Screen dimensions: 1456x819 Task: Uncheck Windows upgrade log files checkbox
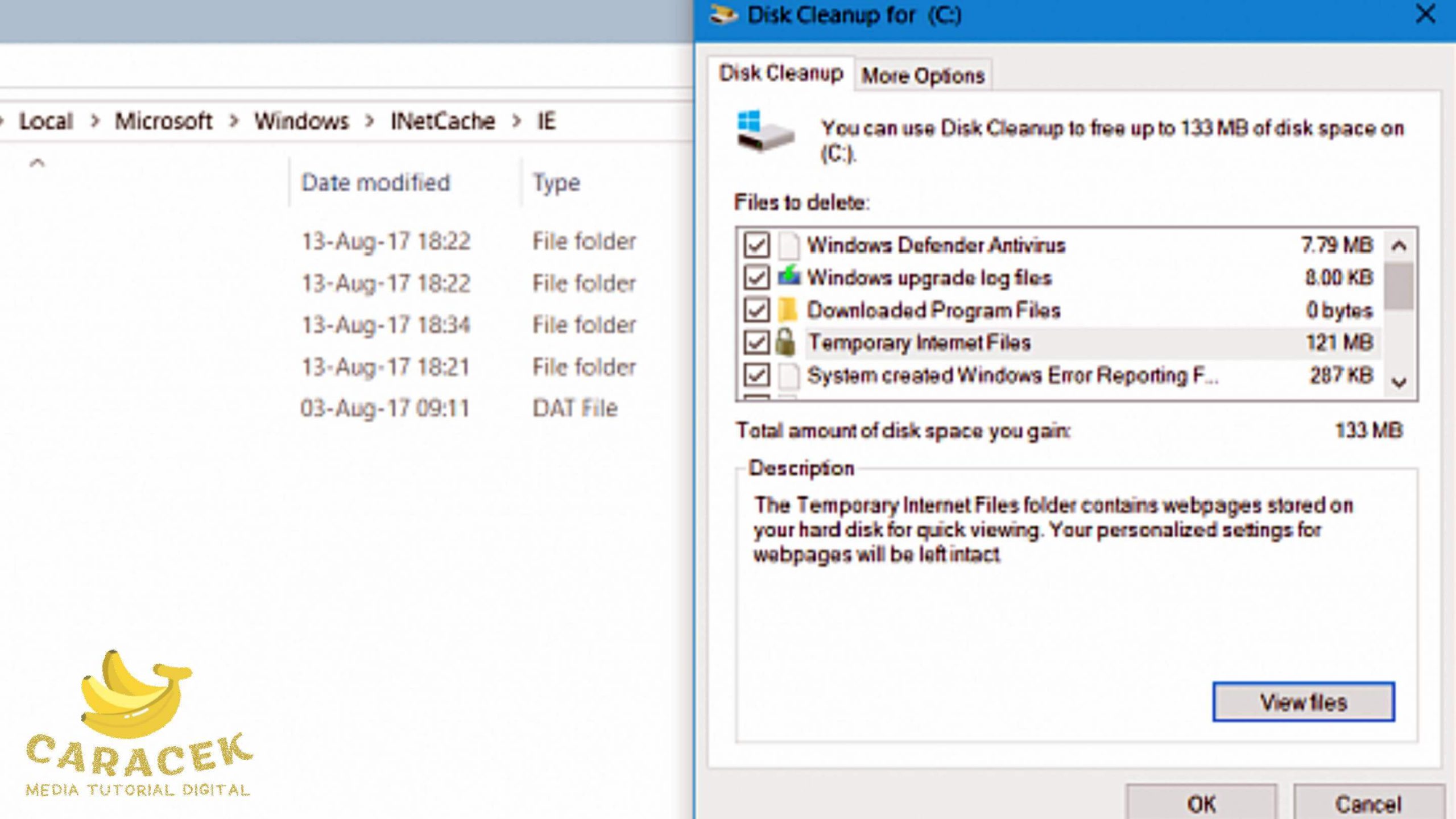coord(756,278)
